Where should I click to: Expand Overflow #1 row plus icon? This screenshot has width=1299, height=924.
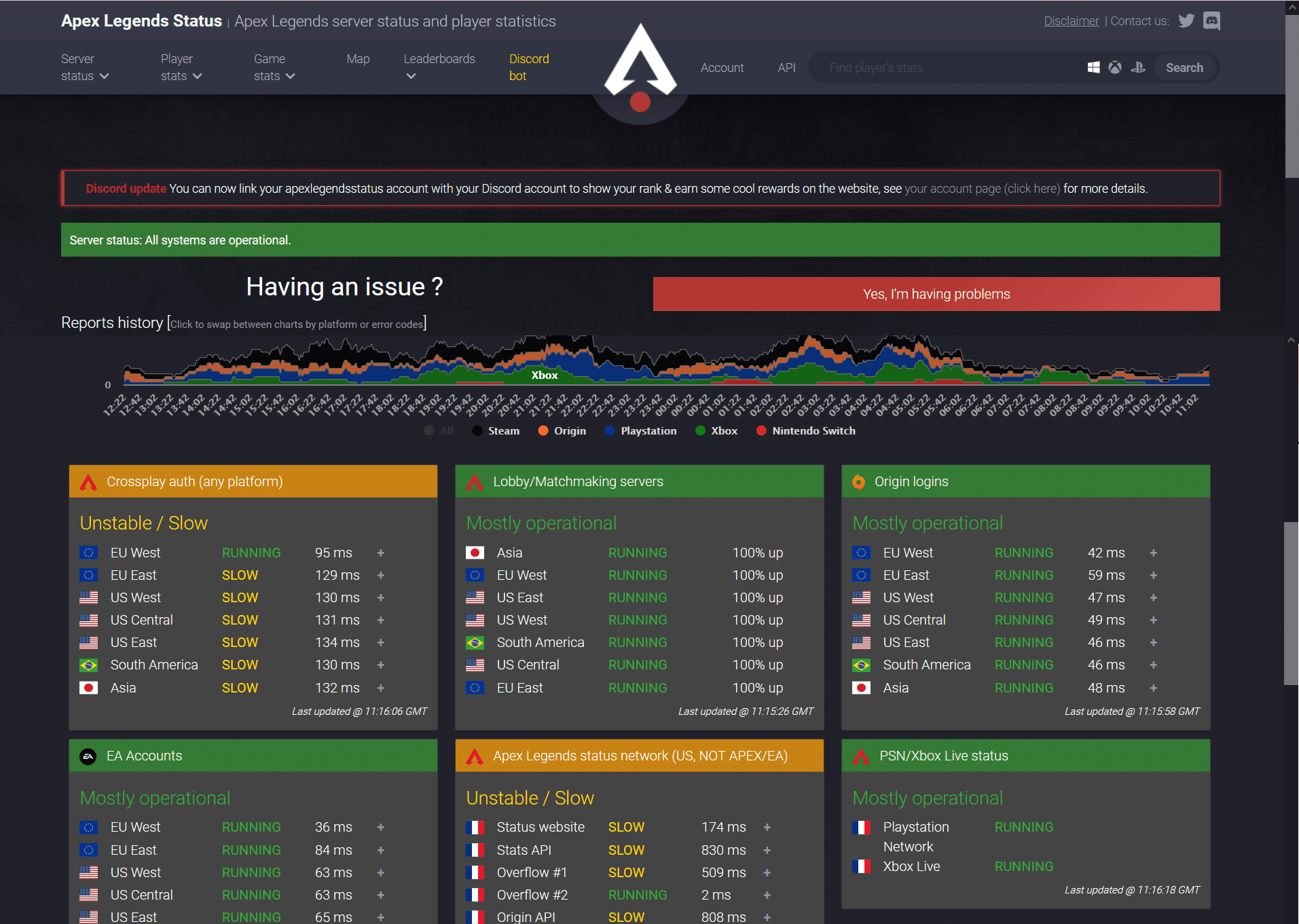[x=767, y=873]
